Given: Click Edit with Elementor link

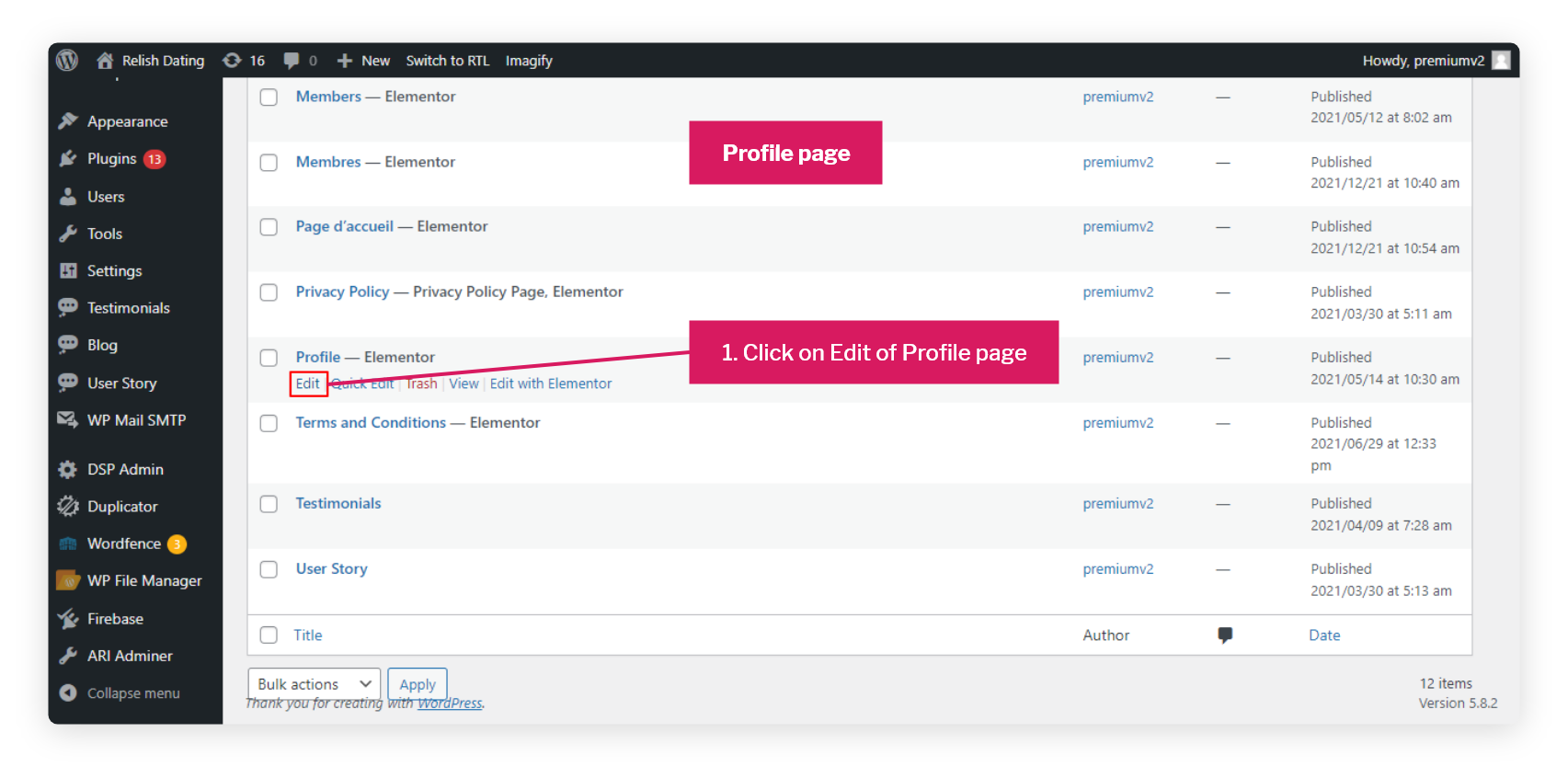Looking at the screenshot, I should 551,383.
